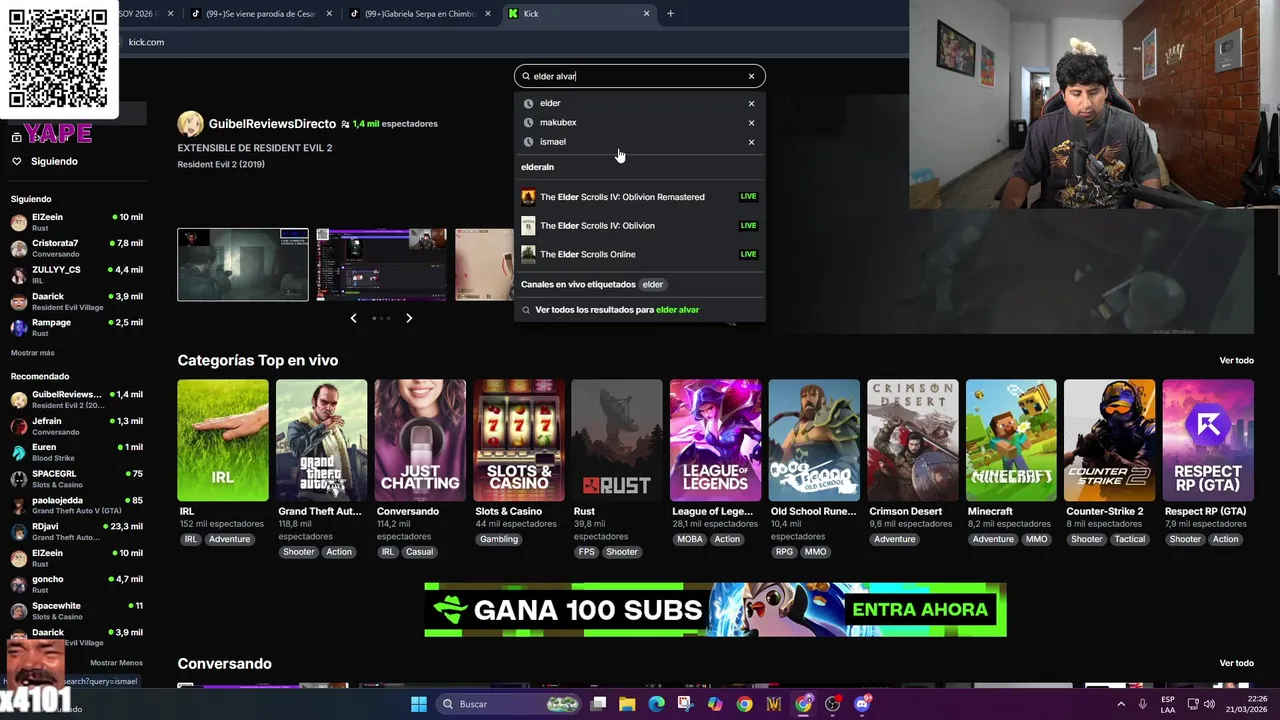The height and width of the screenshot is (720, 1280).
Task: Go to next featured stream arrow
Action: pyautogui.click(x=409, y=318)
